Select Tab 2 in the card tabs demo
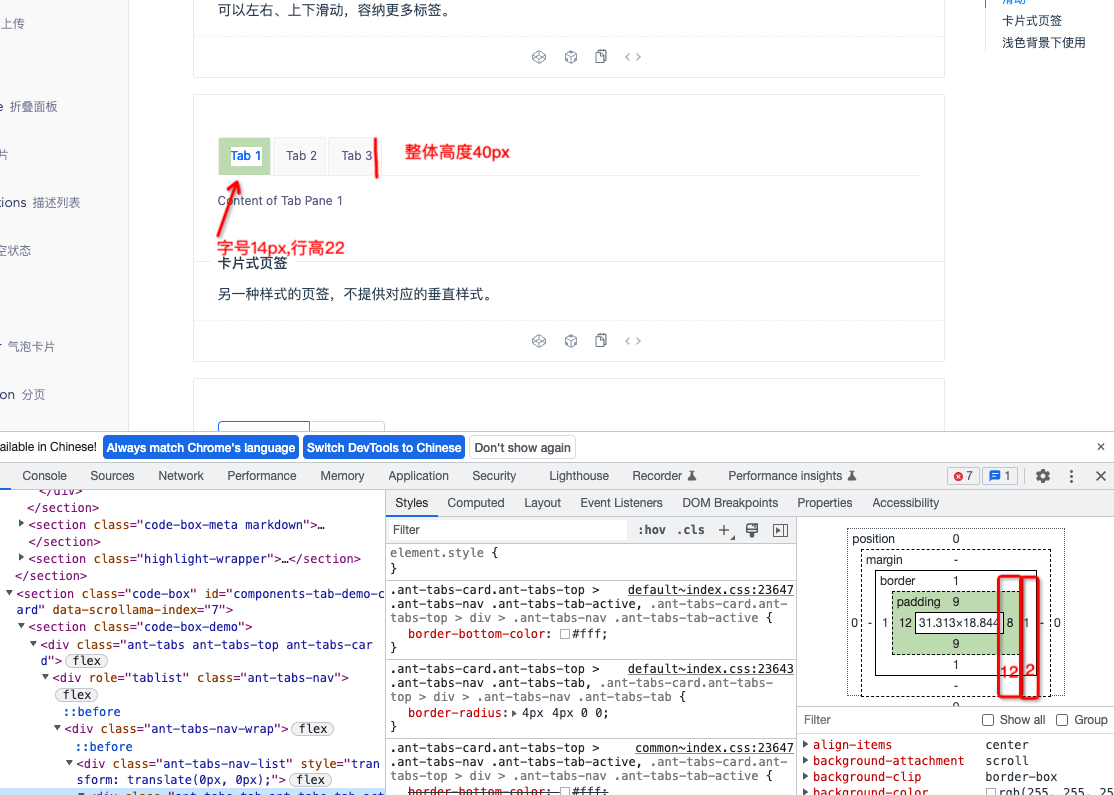Viewport: 1114px width, 795px height. (301, 156)
